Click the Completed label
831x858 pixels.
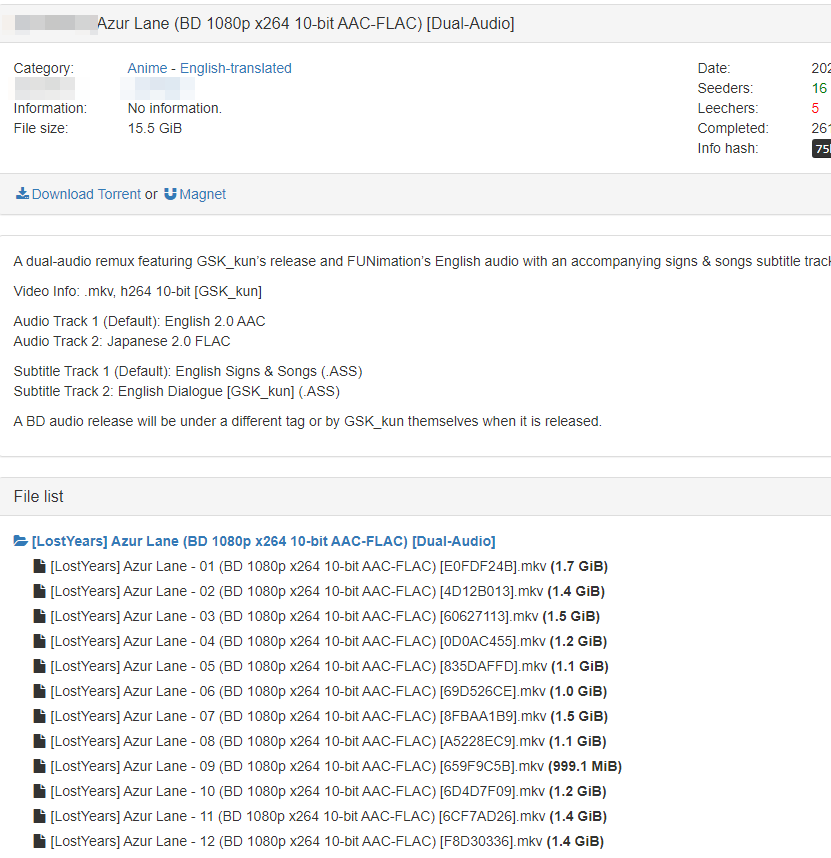coord(733,129)
